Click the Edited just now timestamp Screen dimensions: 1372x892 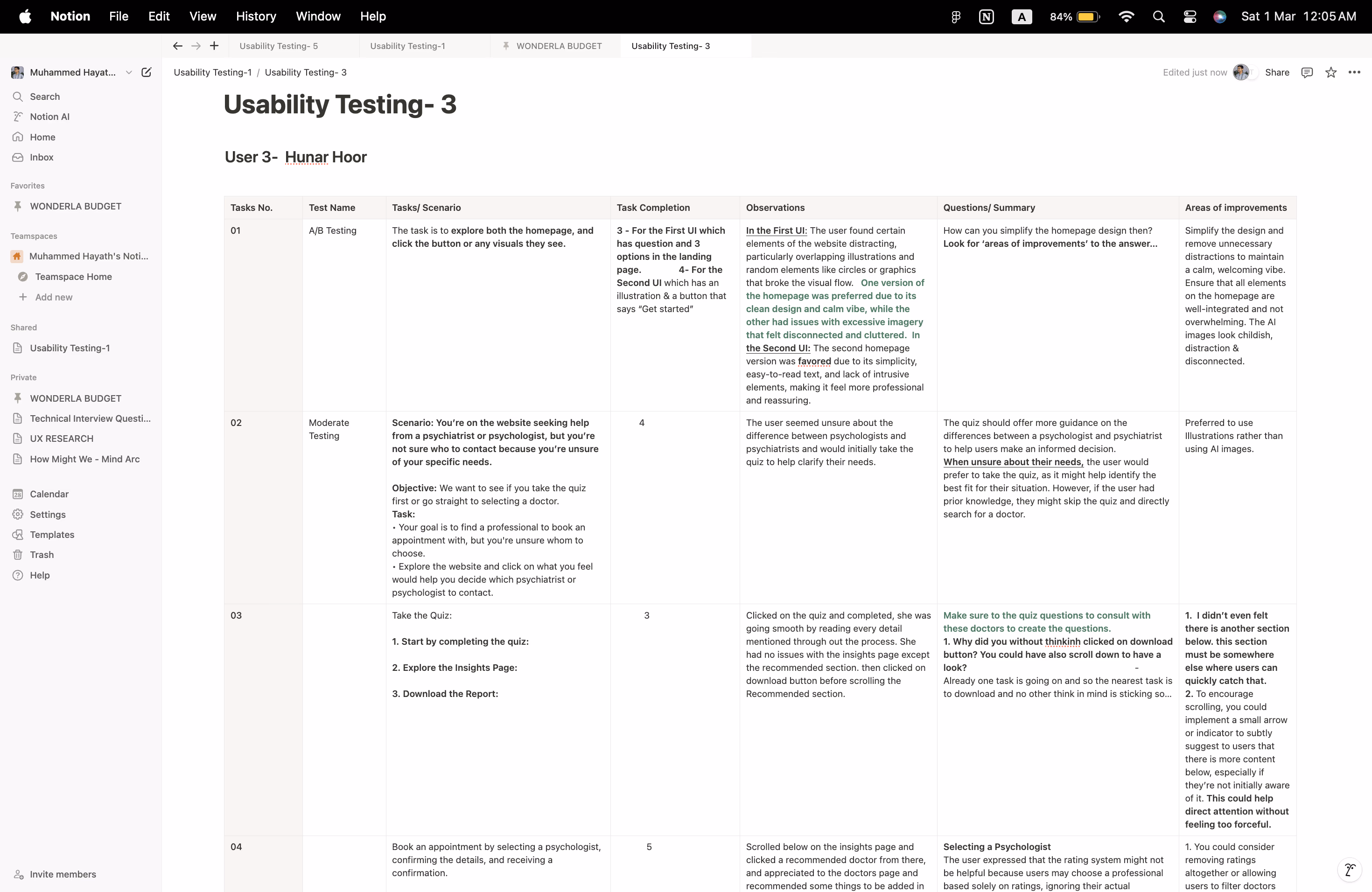[1195, 73]
